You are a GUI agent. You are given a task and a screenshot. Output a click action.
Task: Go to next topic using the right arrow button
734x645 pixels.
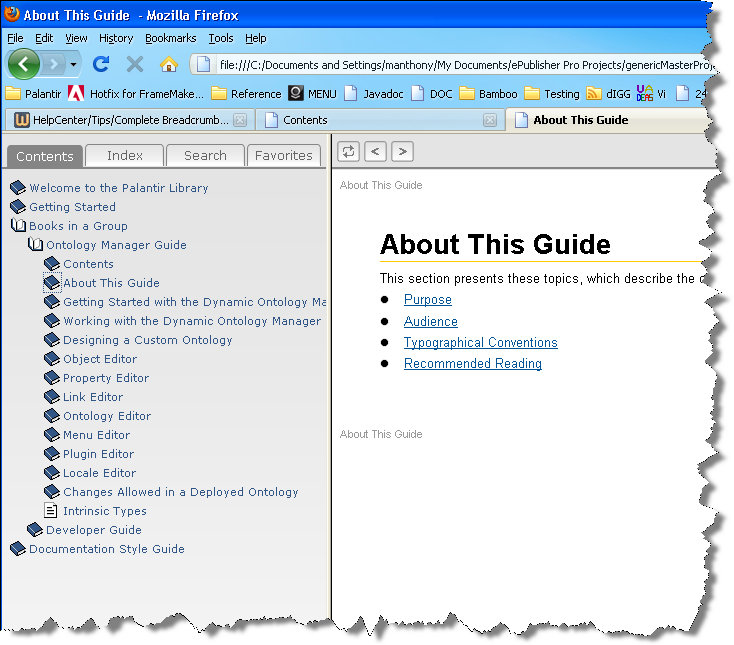(x=402, y=151)
